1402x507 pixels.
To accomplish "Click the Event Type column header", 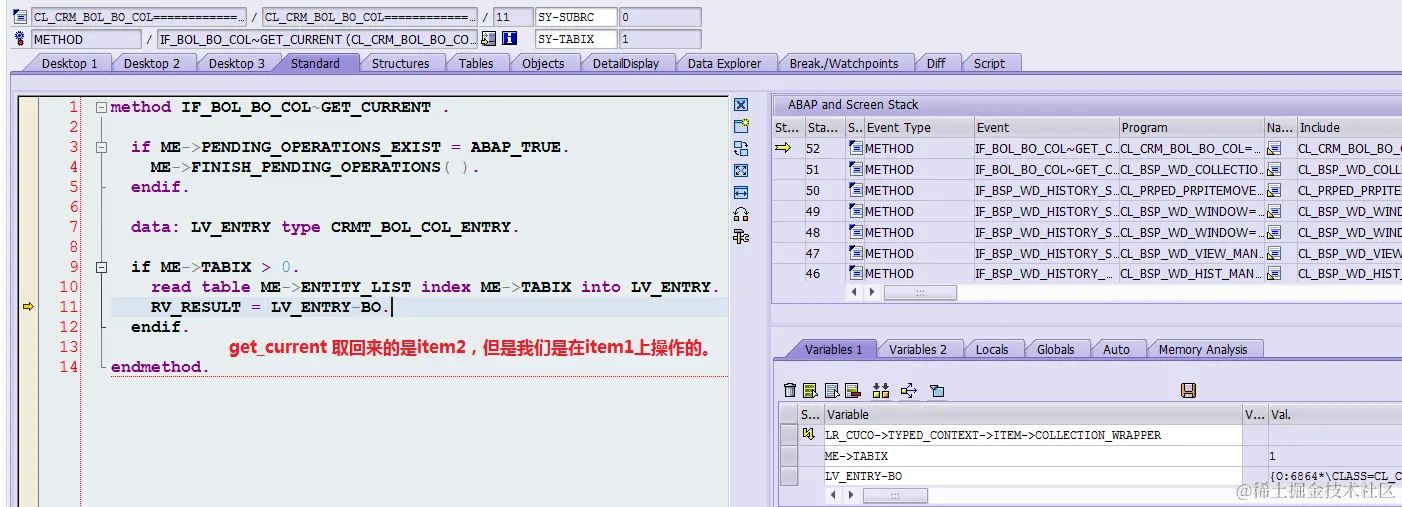I will pyautogui.click(x=918, y=127).
